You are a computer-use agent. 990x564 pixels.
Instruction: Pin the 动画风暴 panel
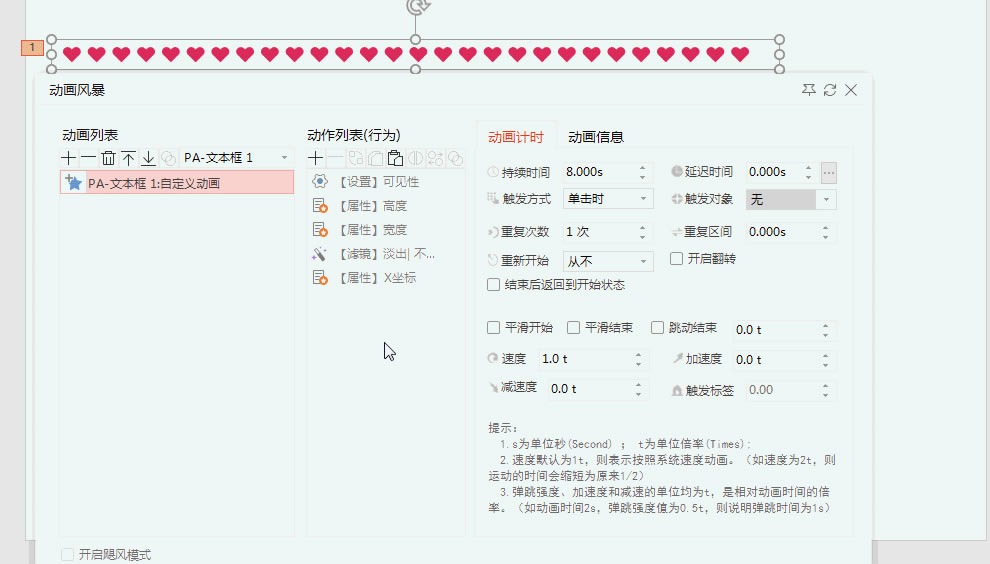pos(809,90)
